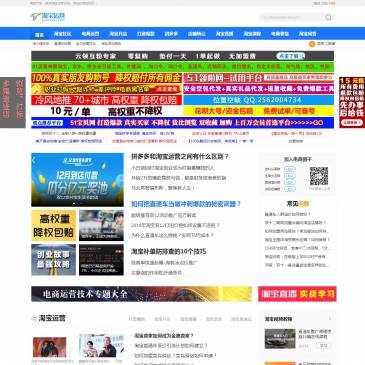Open 电商运营技术专题大全 banner
Screen dimensions: 365x365
tap(142, 294)
